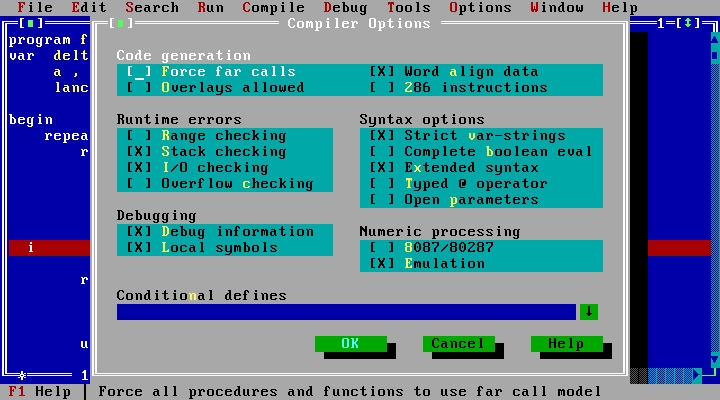720x400 pixels.
Task: Toggle Complete boolean eval checkbox
Action: (382, 152)
